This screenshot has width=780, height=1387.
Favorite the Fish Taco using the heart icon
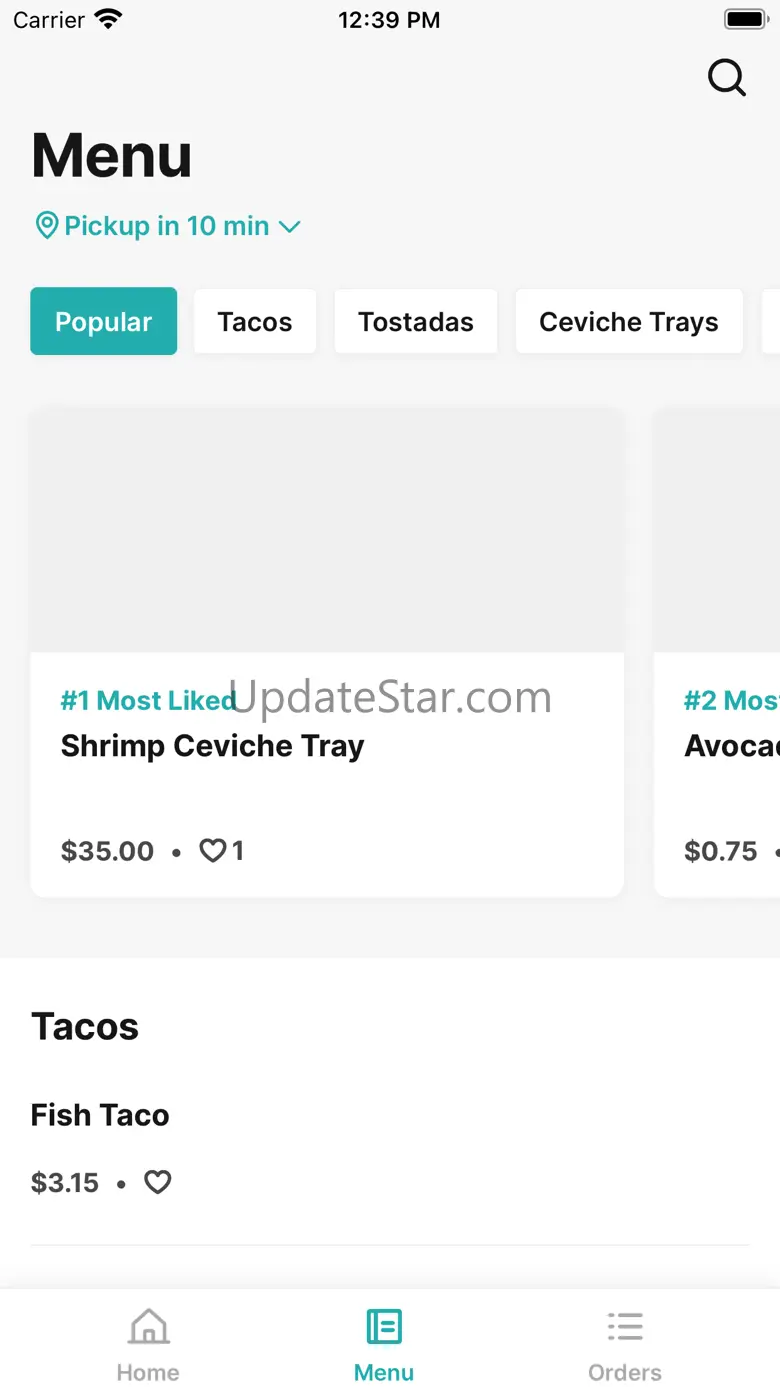[x=158, y=1183]
